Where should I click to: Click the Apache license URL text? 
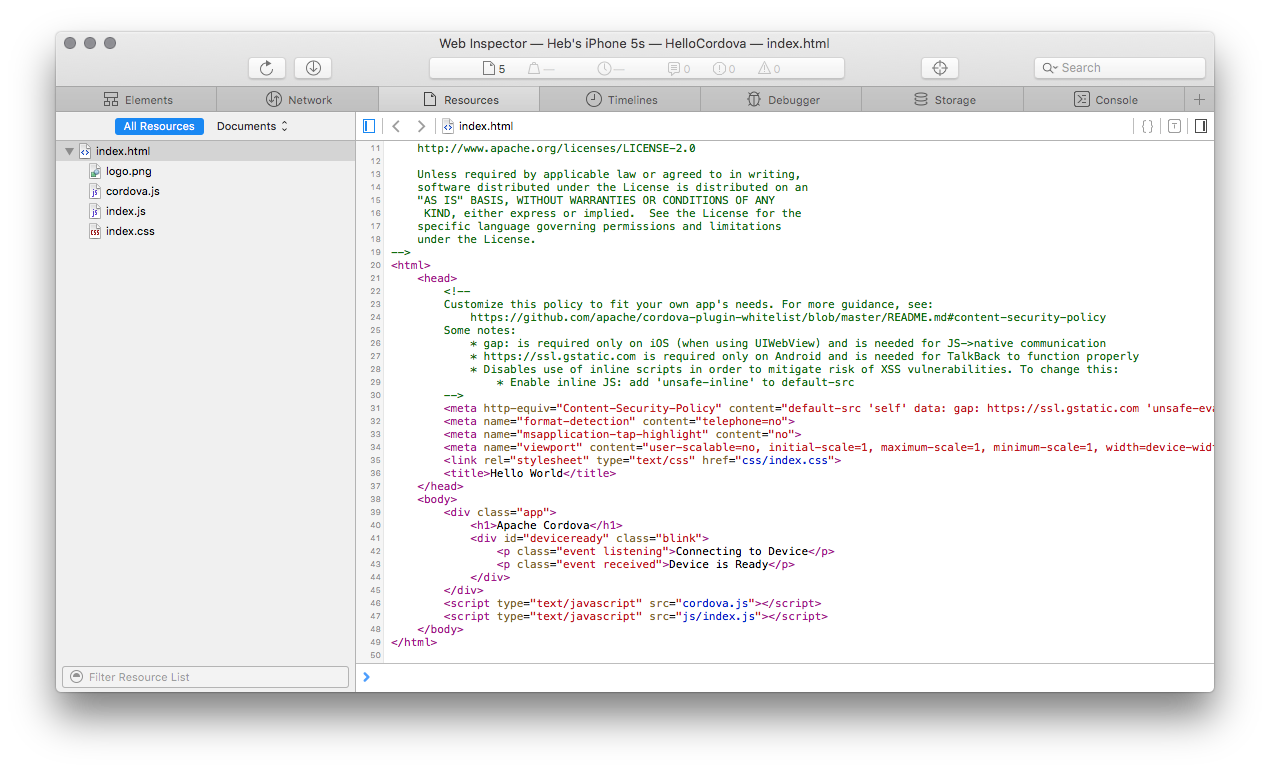(x=556, y=148)
